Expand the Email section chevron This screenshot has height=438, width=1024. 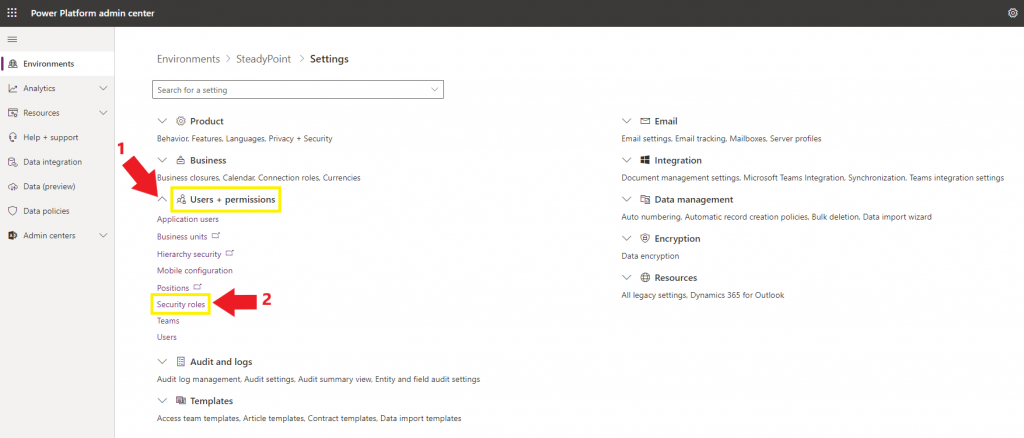[x=627, y=121]
